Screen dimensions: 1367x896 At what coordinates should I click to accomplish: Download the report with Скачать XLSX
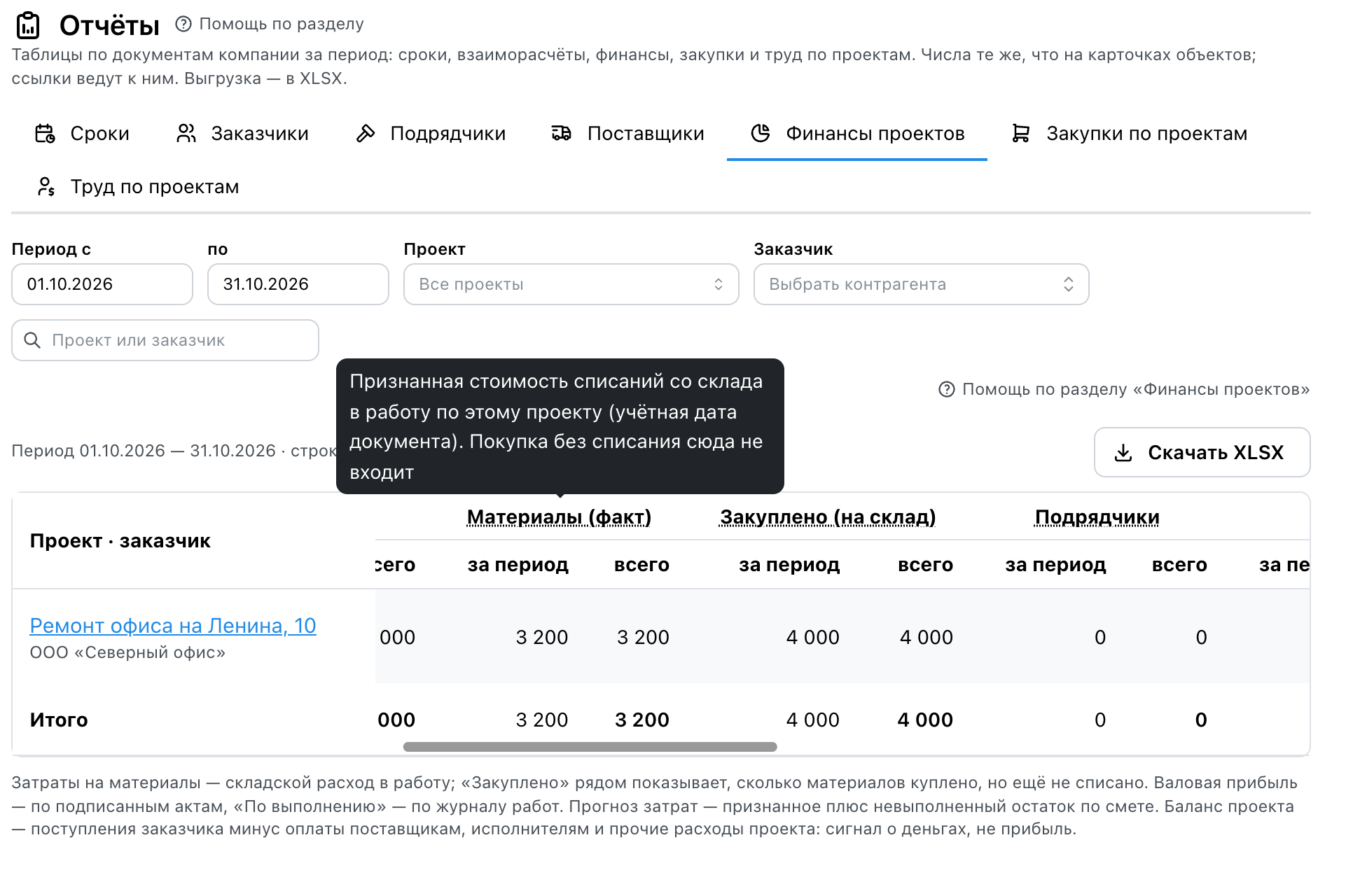click(1202, 452)
